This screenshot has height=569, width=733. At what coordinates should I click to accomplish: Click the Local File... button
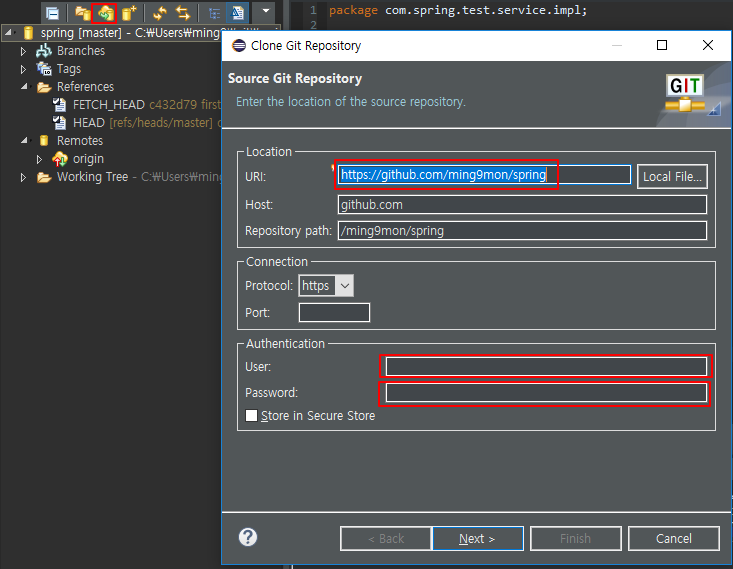click(x=672, y=176)
